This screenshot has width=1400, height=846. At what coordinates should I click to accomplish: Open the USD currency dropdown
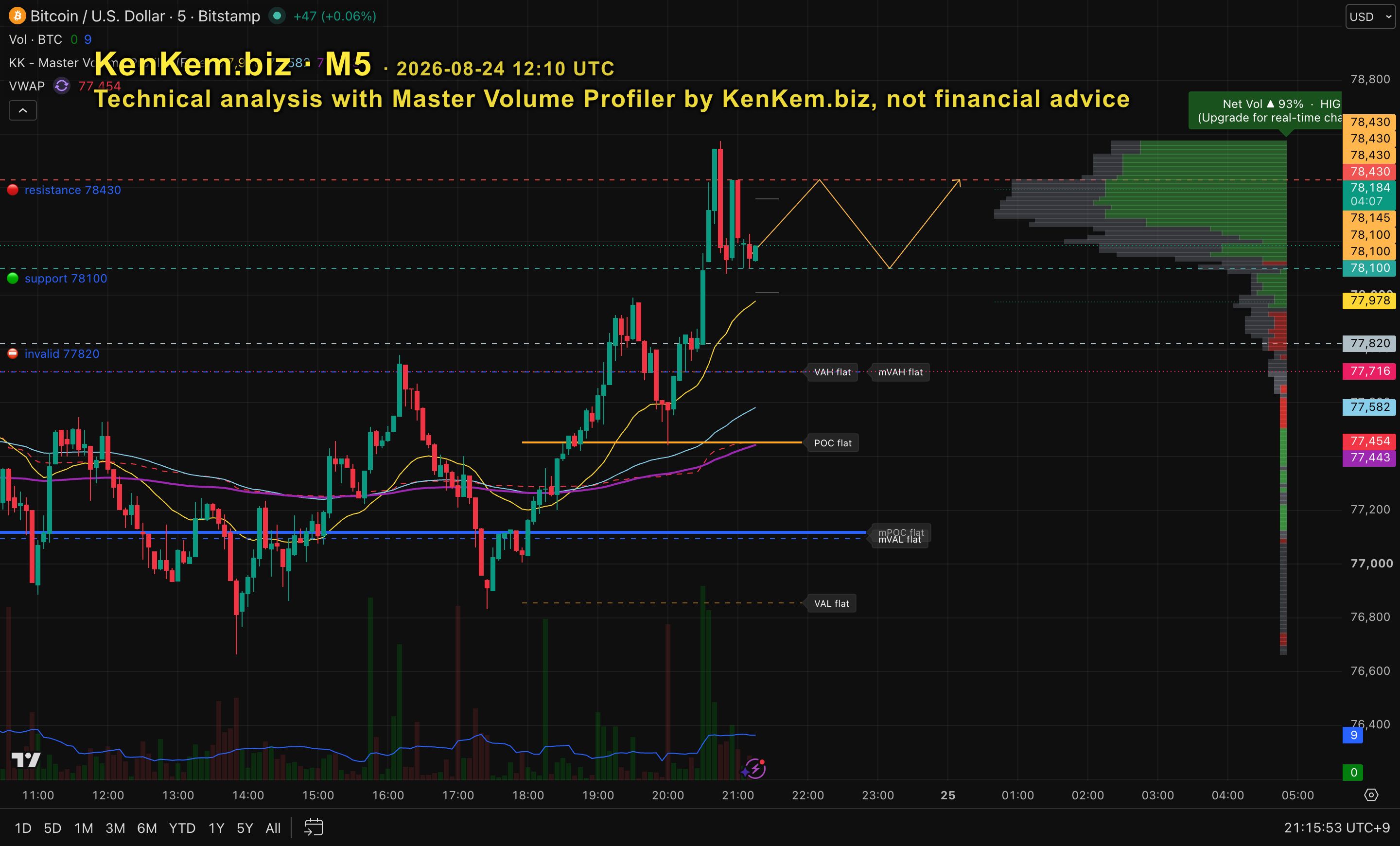point(1371,17)
